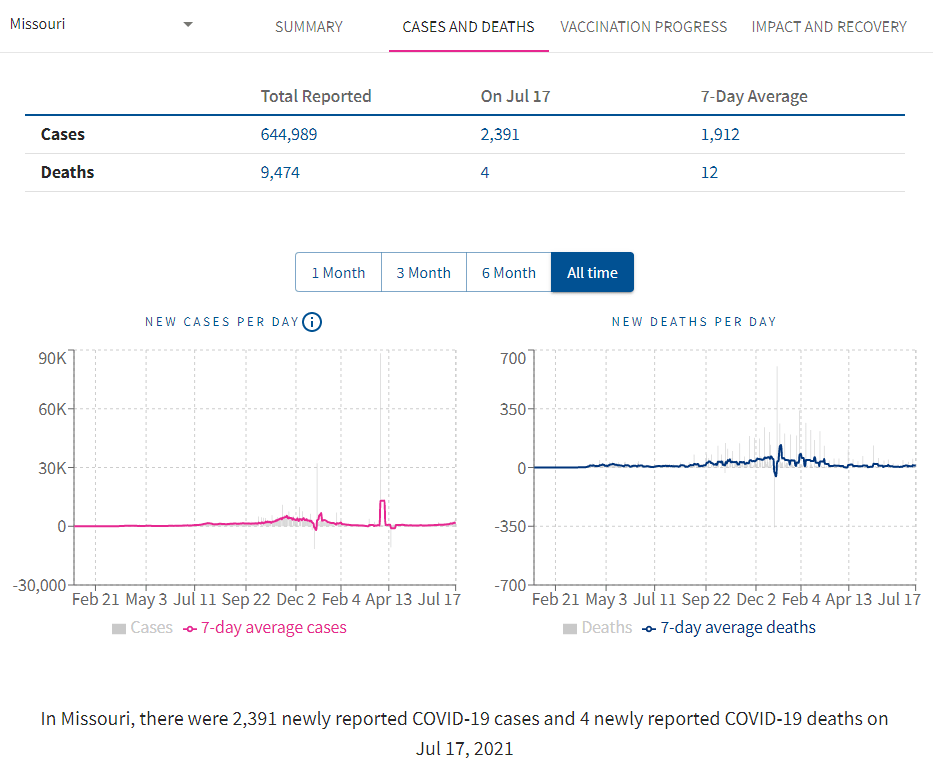Toggle the gray Cases legend swatch
This screenshot has height=768, width=933.
pos(119,628)
